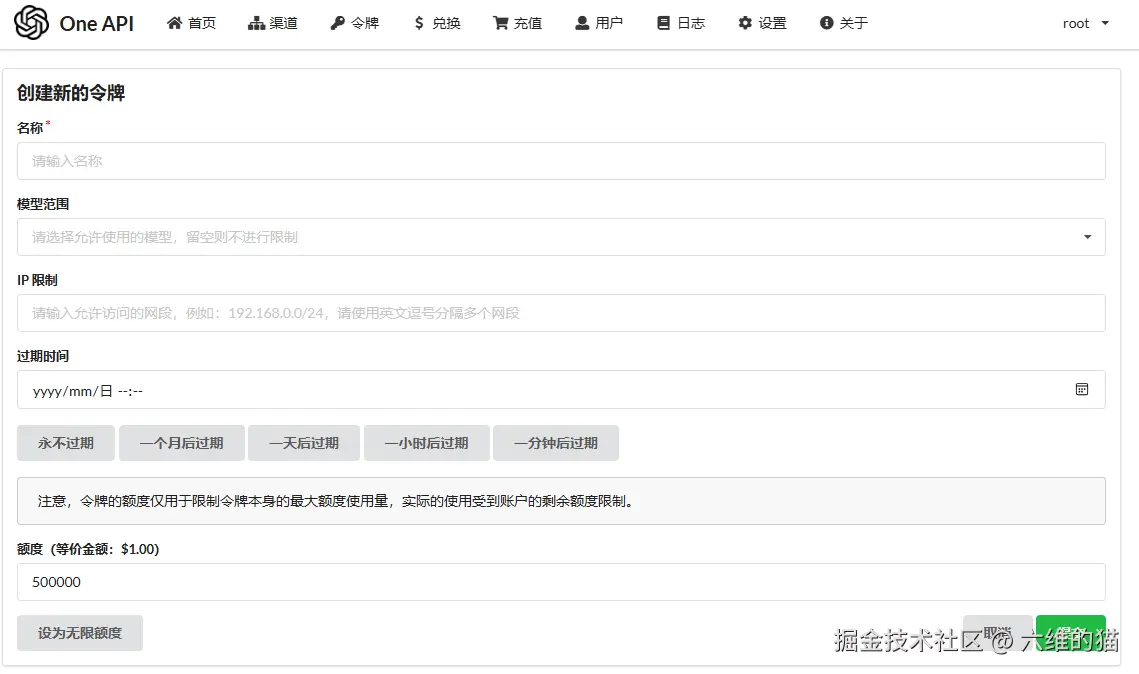Expand the root user dropdown
1139x674 pixels.
pos(1085,23)
